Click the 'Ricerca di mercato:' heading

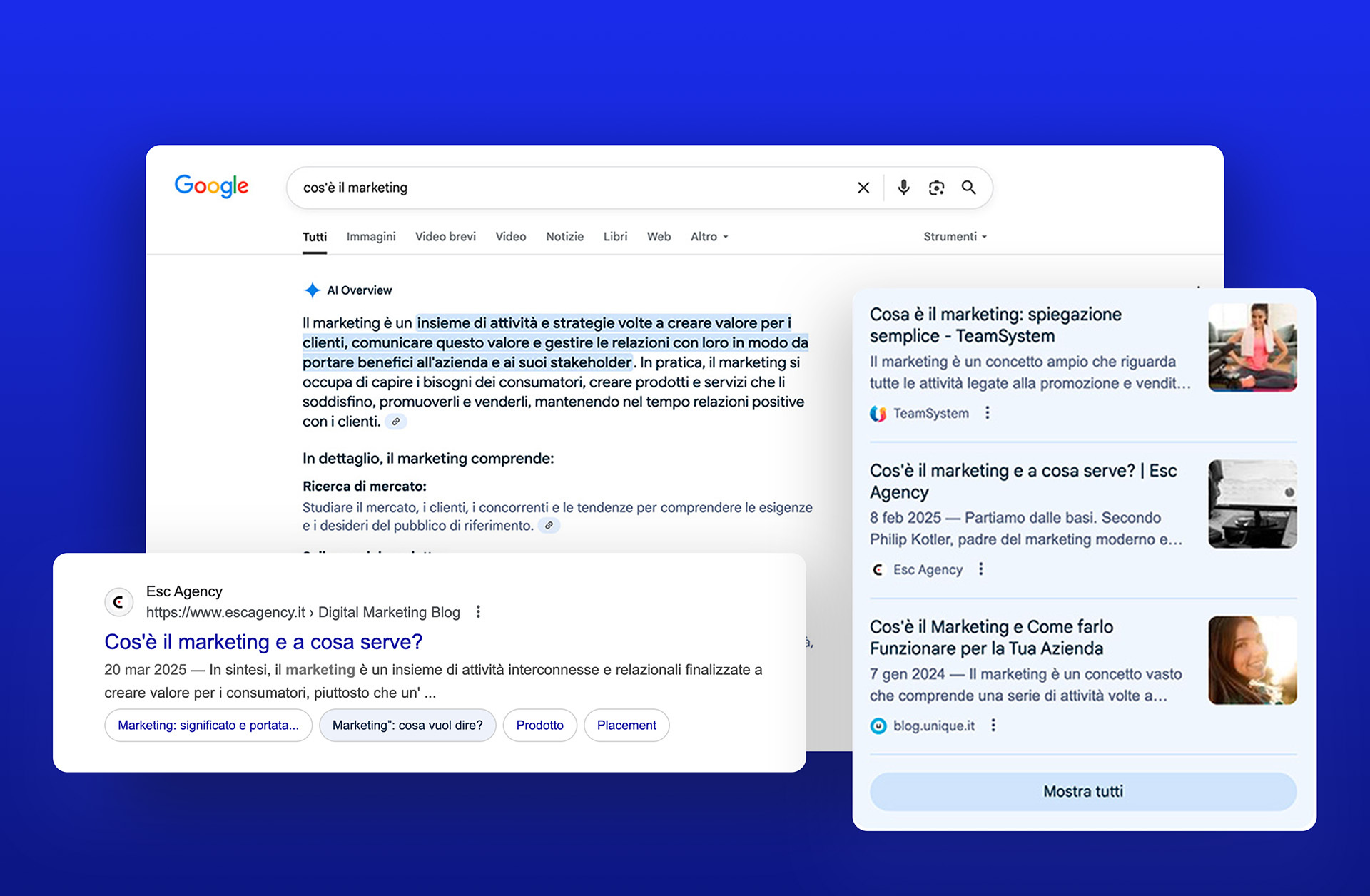pos(365,487)
